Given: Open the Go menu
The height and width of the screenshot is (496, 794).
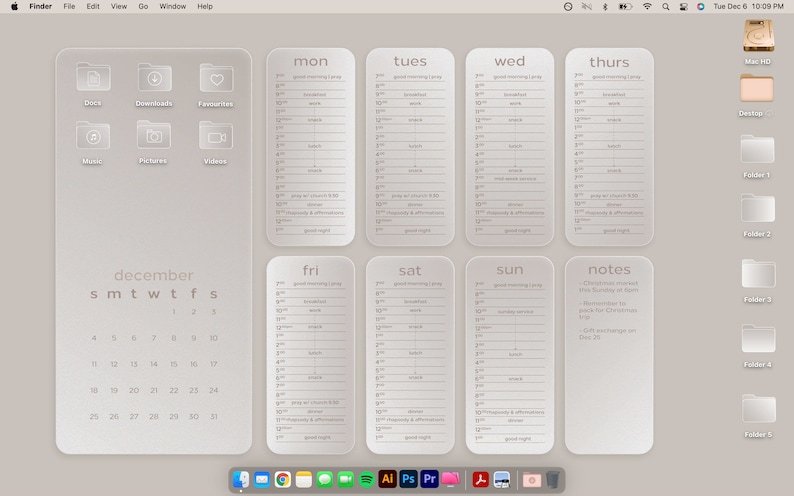Looking at the screenshot, I should (x=143, y=7).
